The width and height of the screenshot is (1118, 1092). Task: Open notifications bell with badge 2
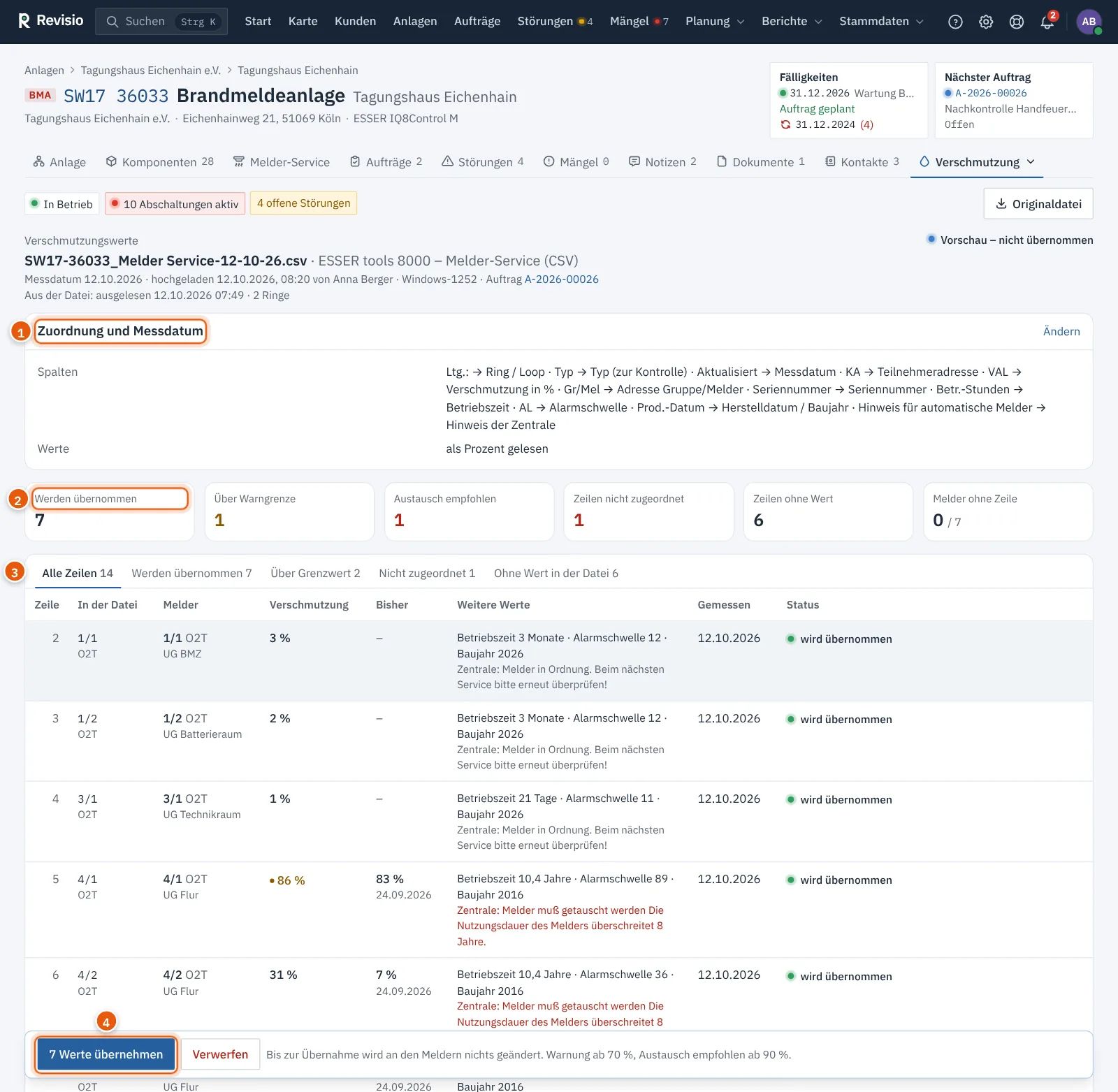point(1047,22)
